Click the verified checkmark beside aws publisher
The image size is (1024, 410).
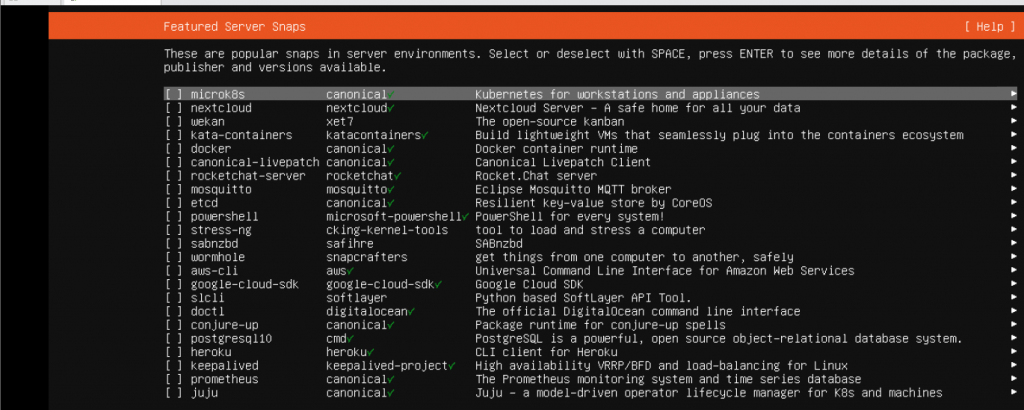pos(351,270)
